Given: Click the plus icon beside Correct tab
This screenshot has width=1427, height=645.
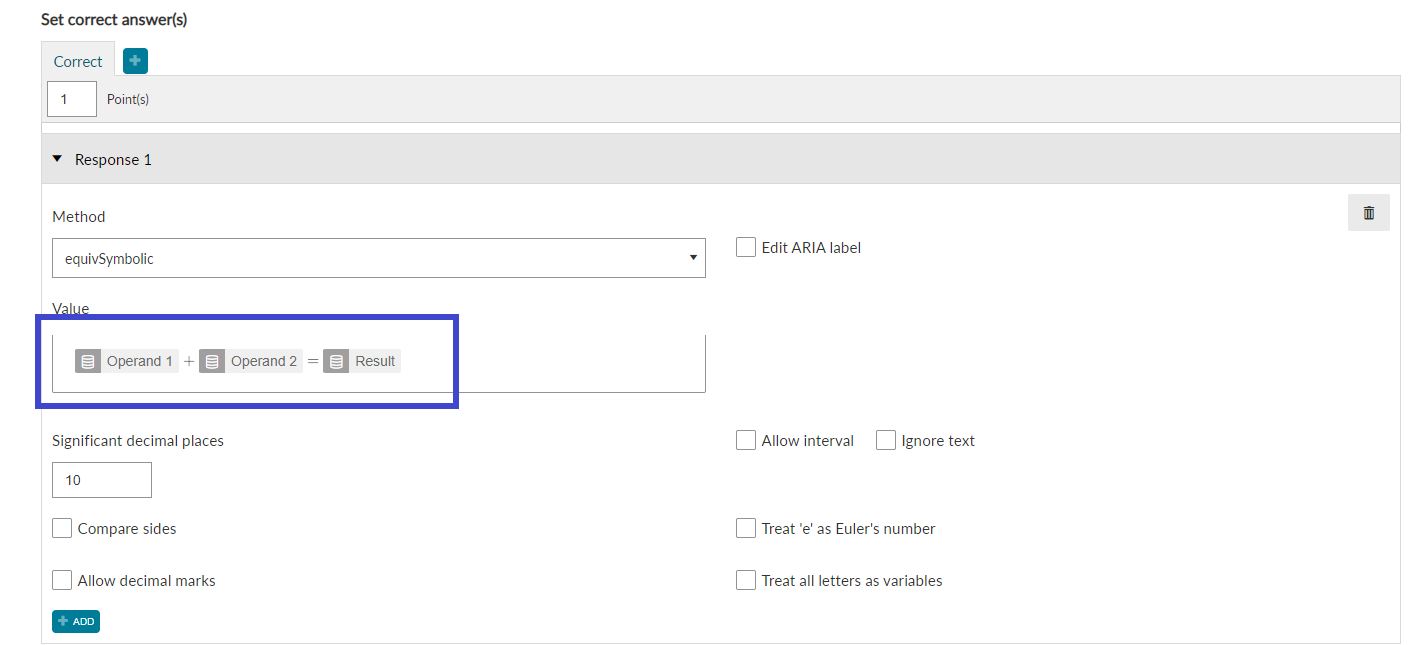Looking at the screenshot, I should 135,61.
